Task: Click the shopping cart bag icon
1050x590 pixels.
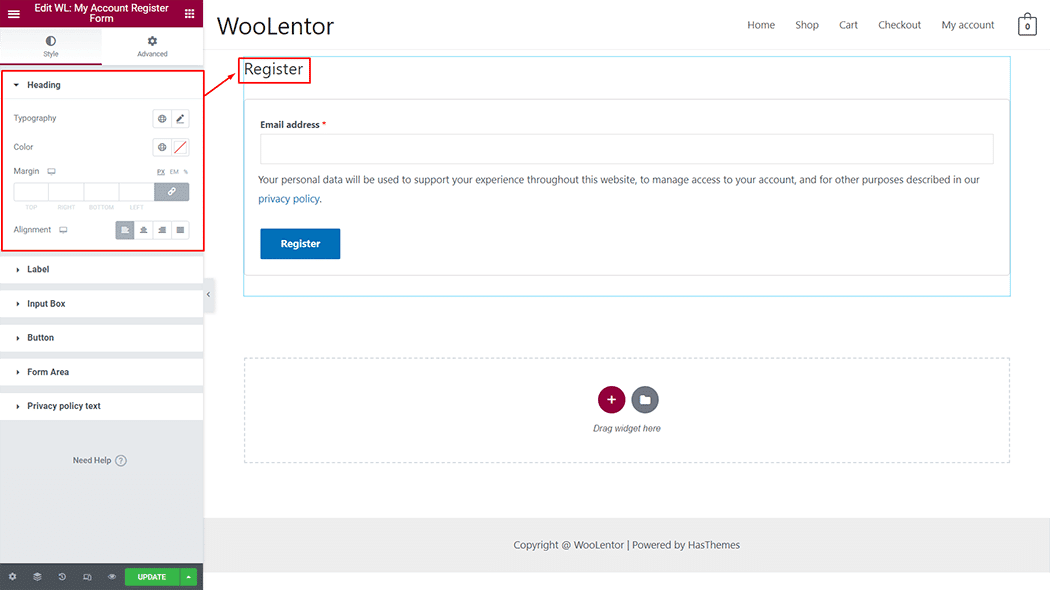Action: [1027, 25]
